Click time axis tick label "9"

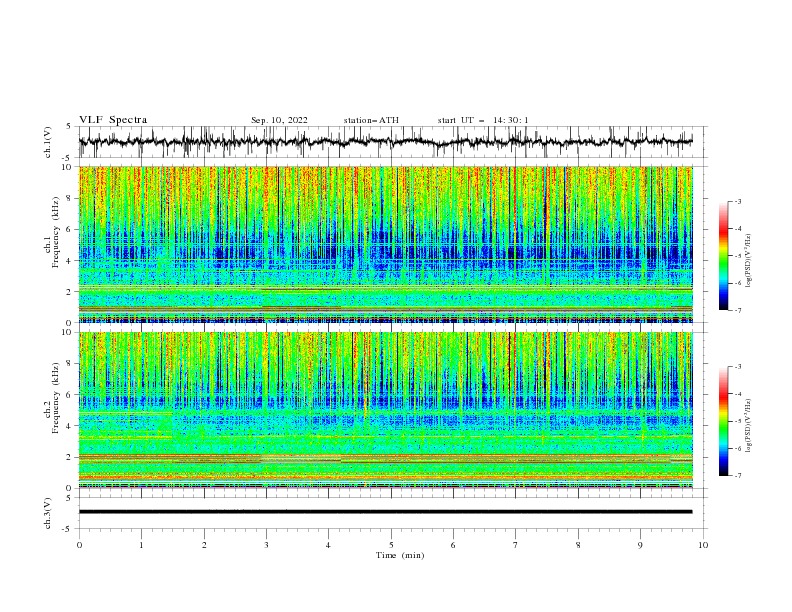pyautogui.click(x=640, y=545)
